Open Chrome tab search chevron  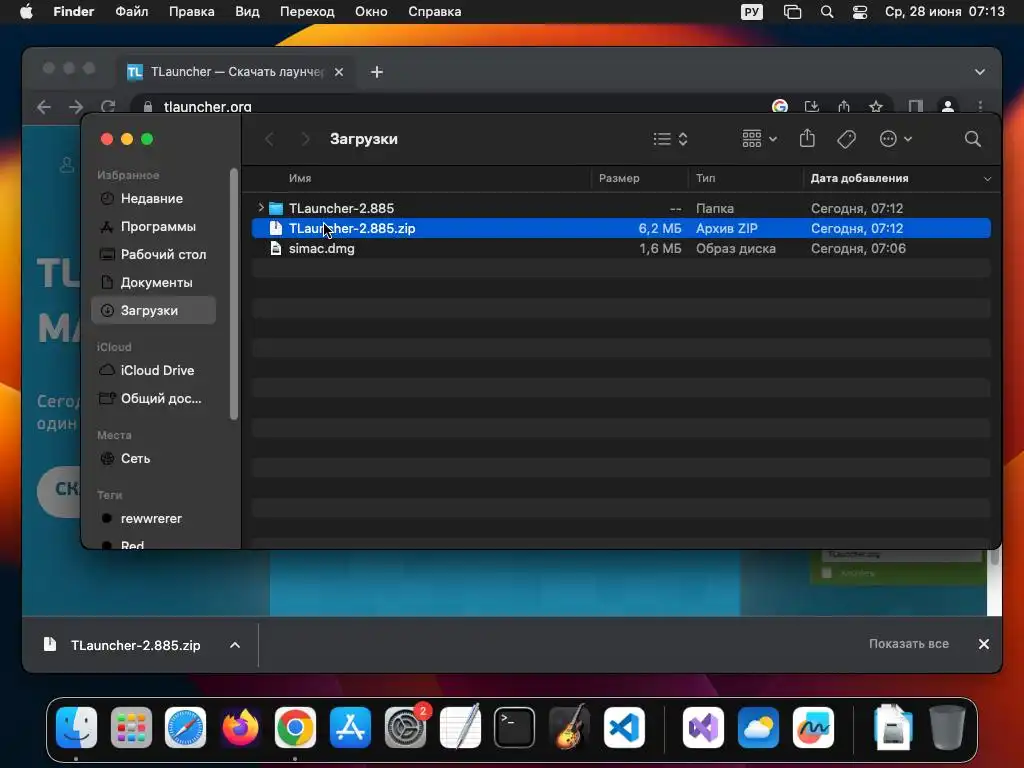click(980, 72)
